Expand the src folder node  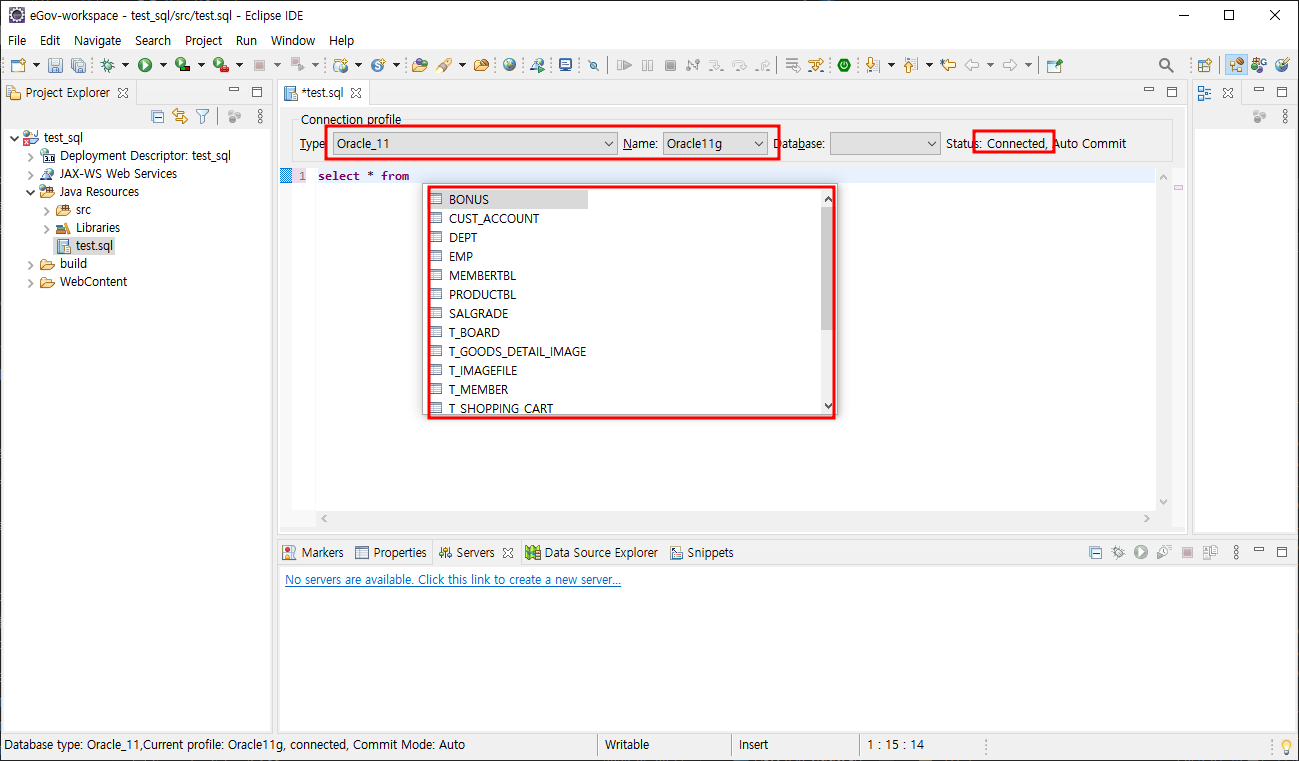(x=46, y=210)
